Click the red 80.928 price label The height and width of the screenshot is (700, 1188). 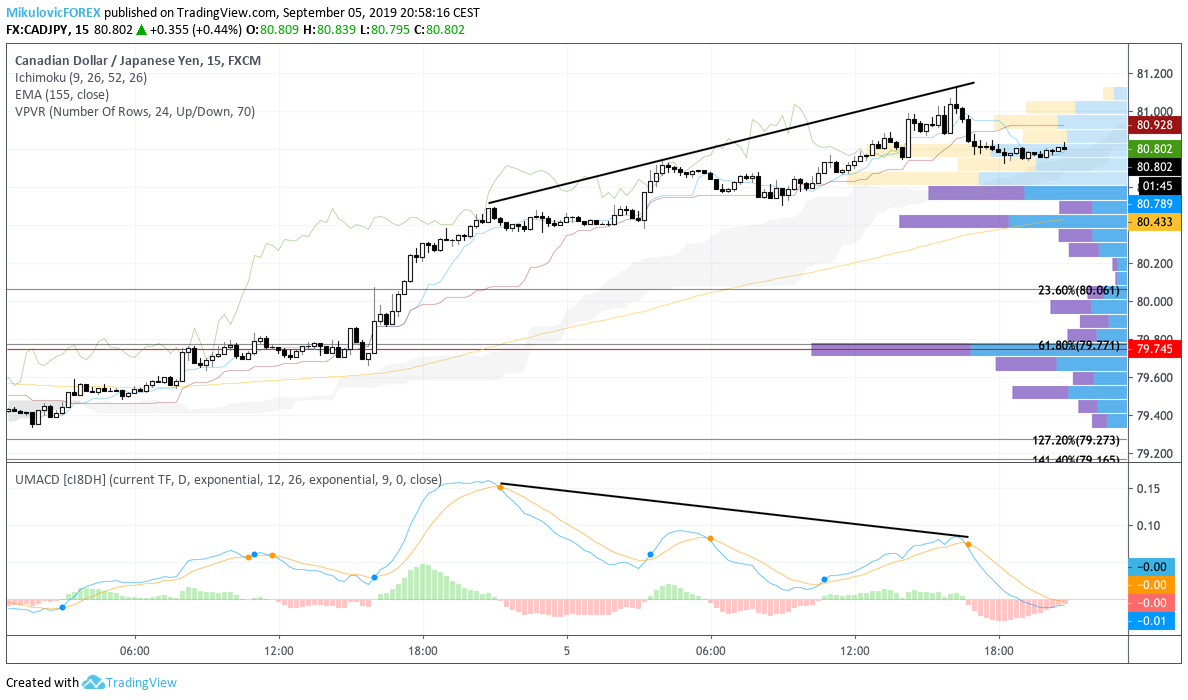[1154, 125]
